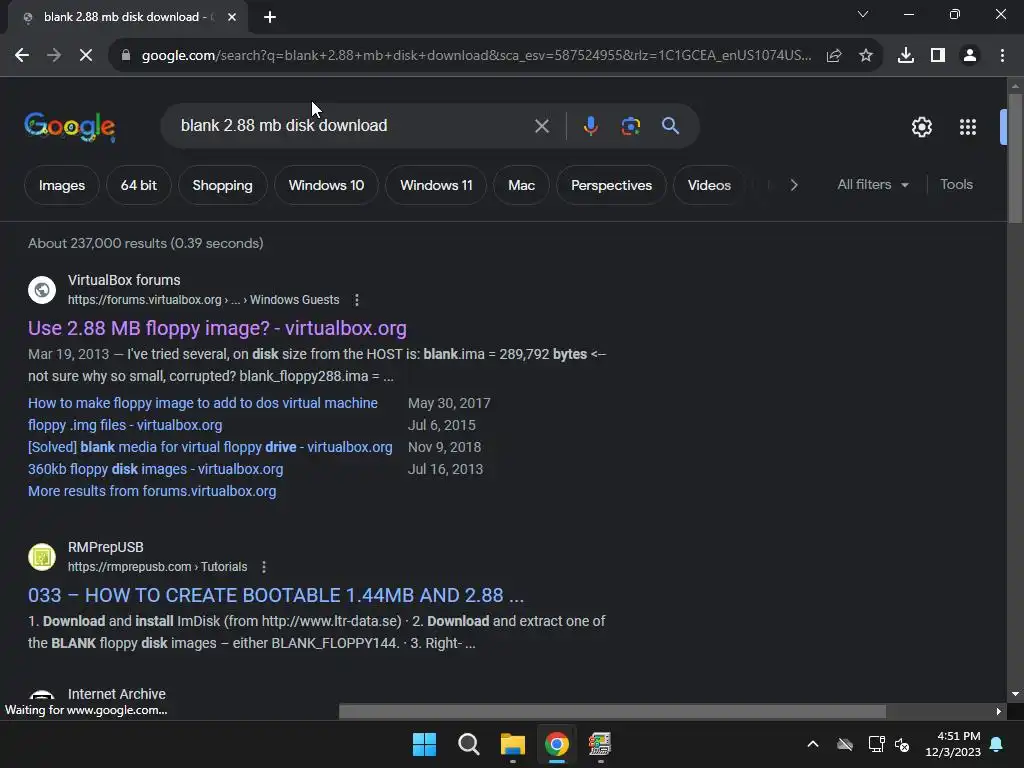
Task: Search by image with Google Lens icon
Action: point(630,125)
